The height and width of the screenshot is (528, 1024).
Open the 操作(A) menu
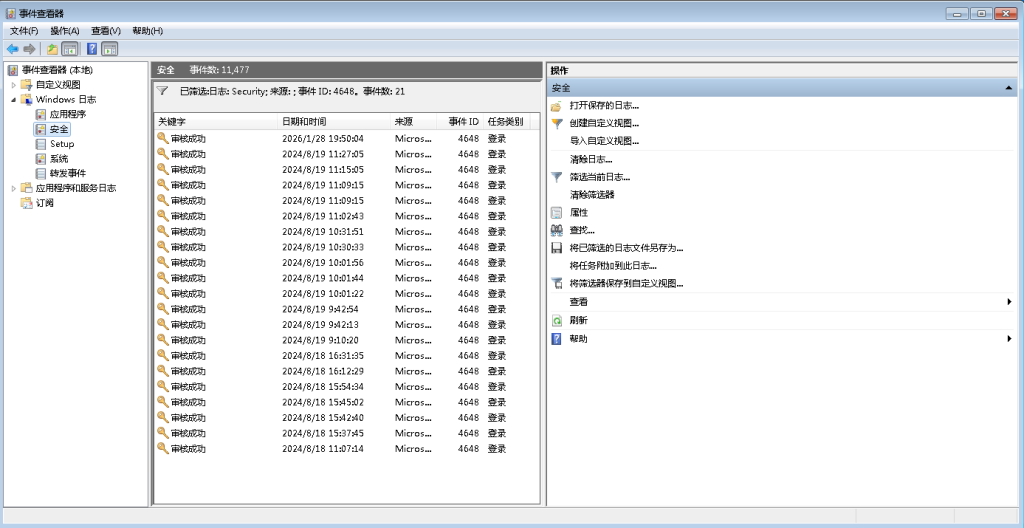[65, 31]
